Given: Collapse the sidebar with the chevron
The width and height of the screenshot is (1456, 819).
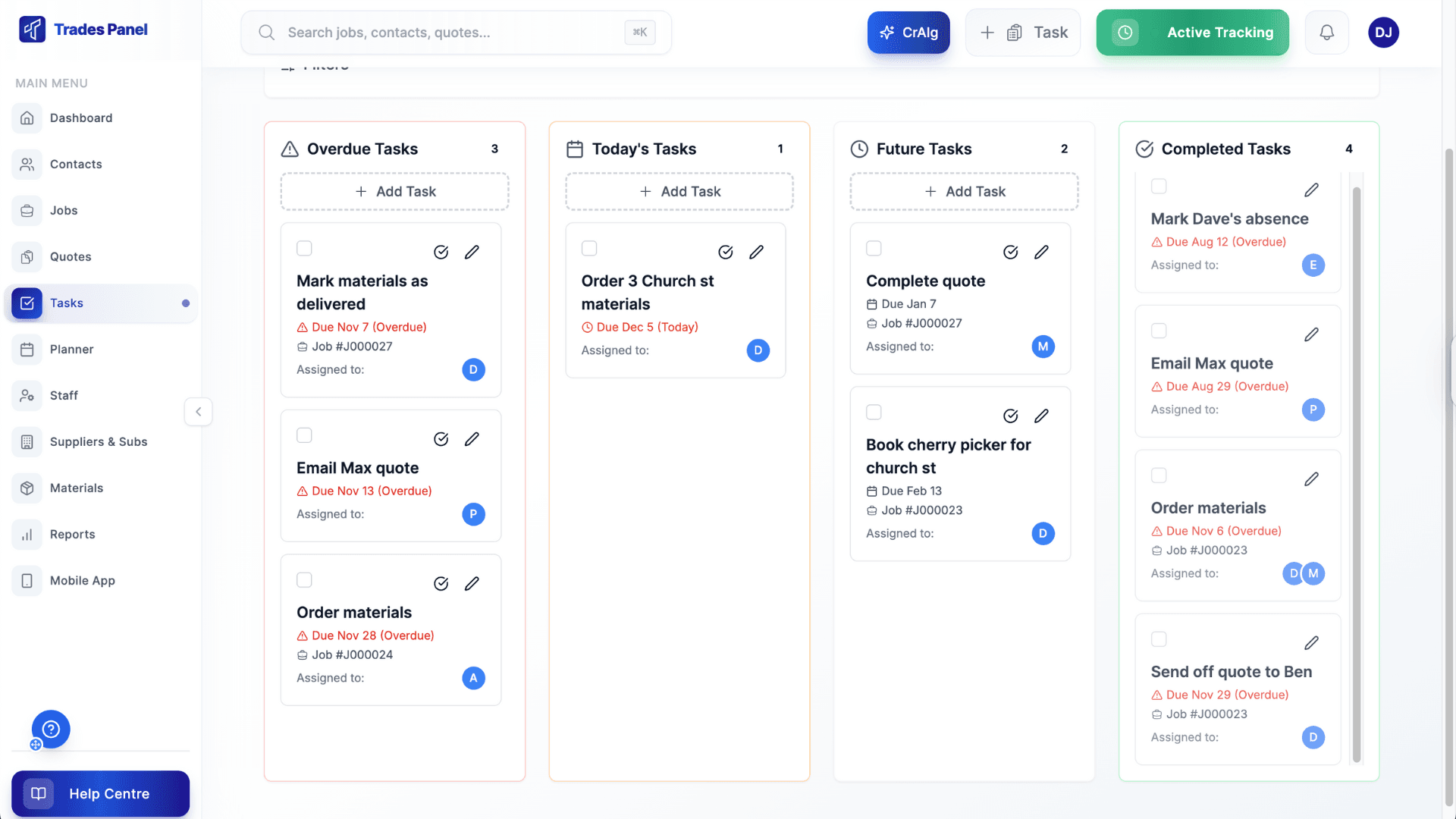Looking at the screenshot, I should tap(198, 412).
